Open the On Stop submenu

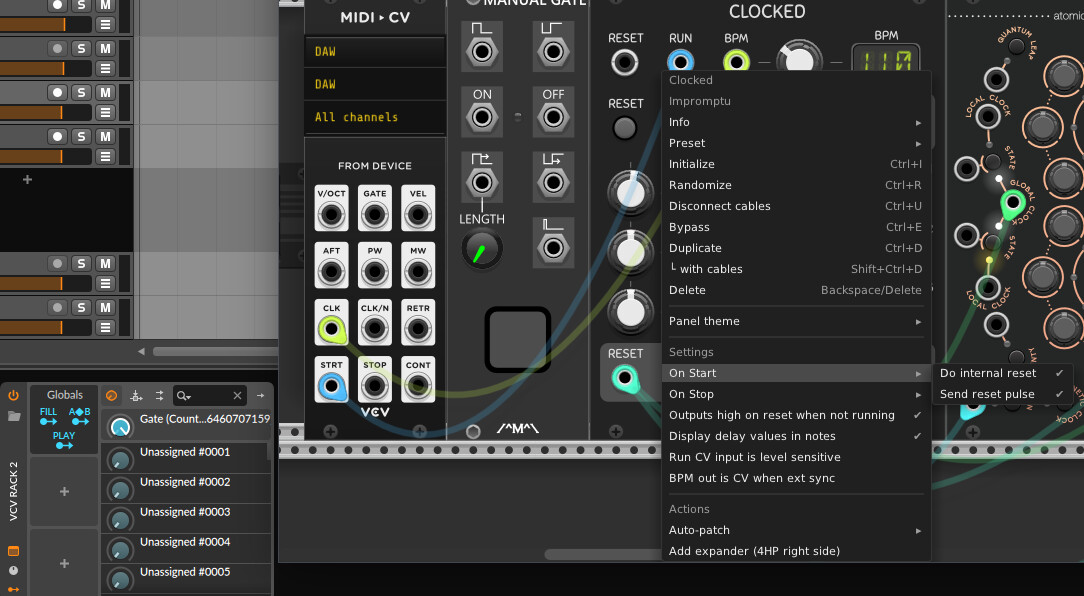point(796,394)
